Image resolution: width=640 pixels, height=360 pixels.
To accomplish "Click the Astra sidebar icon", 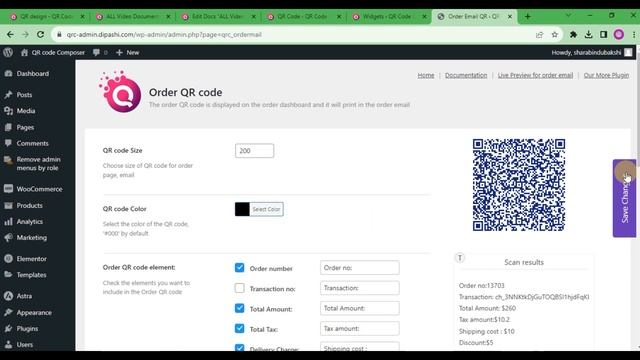I will (x=8, y=296).
